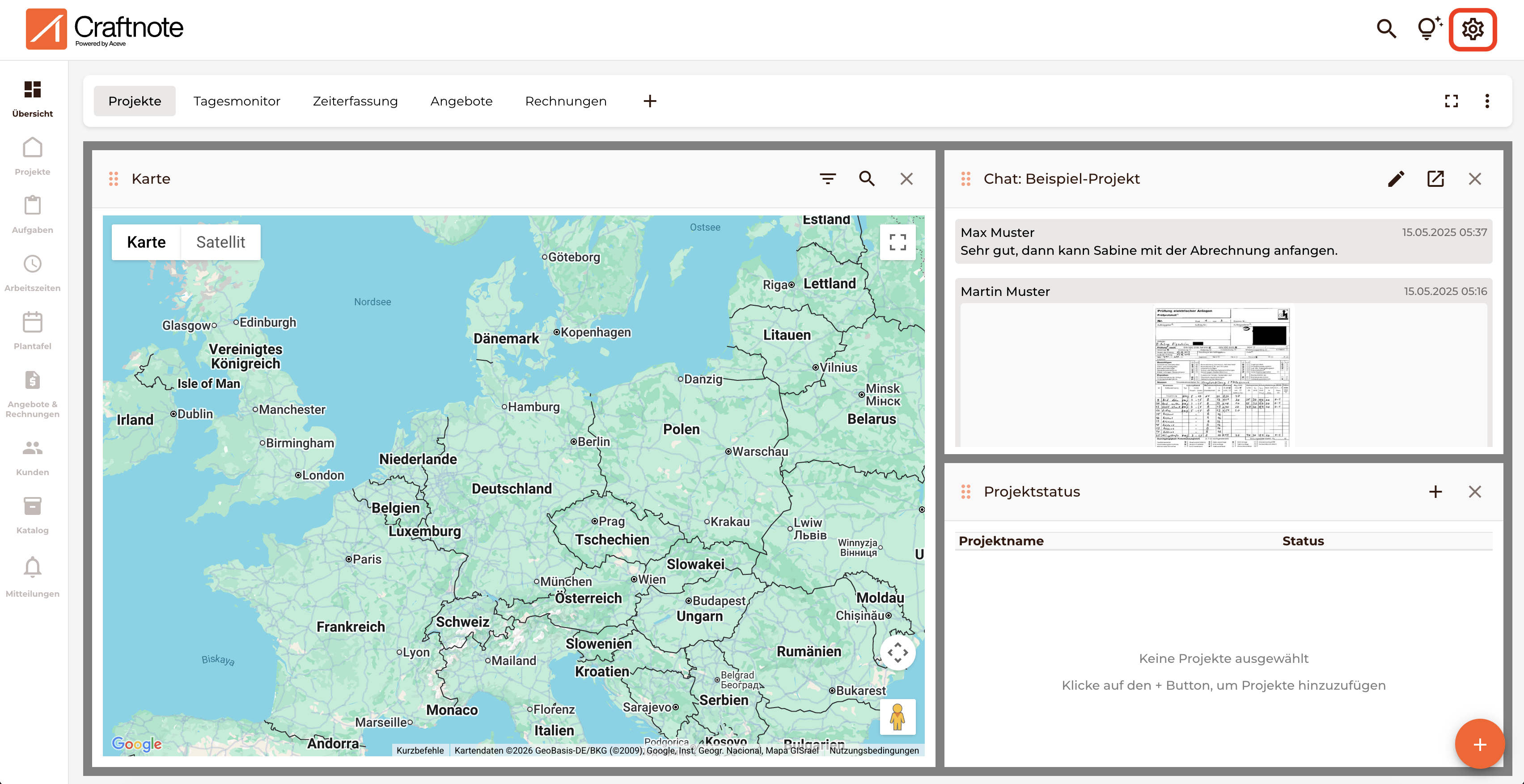Open chat in new window icon
The image size is (1524, 784).
tap(1435, 178)
